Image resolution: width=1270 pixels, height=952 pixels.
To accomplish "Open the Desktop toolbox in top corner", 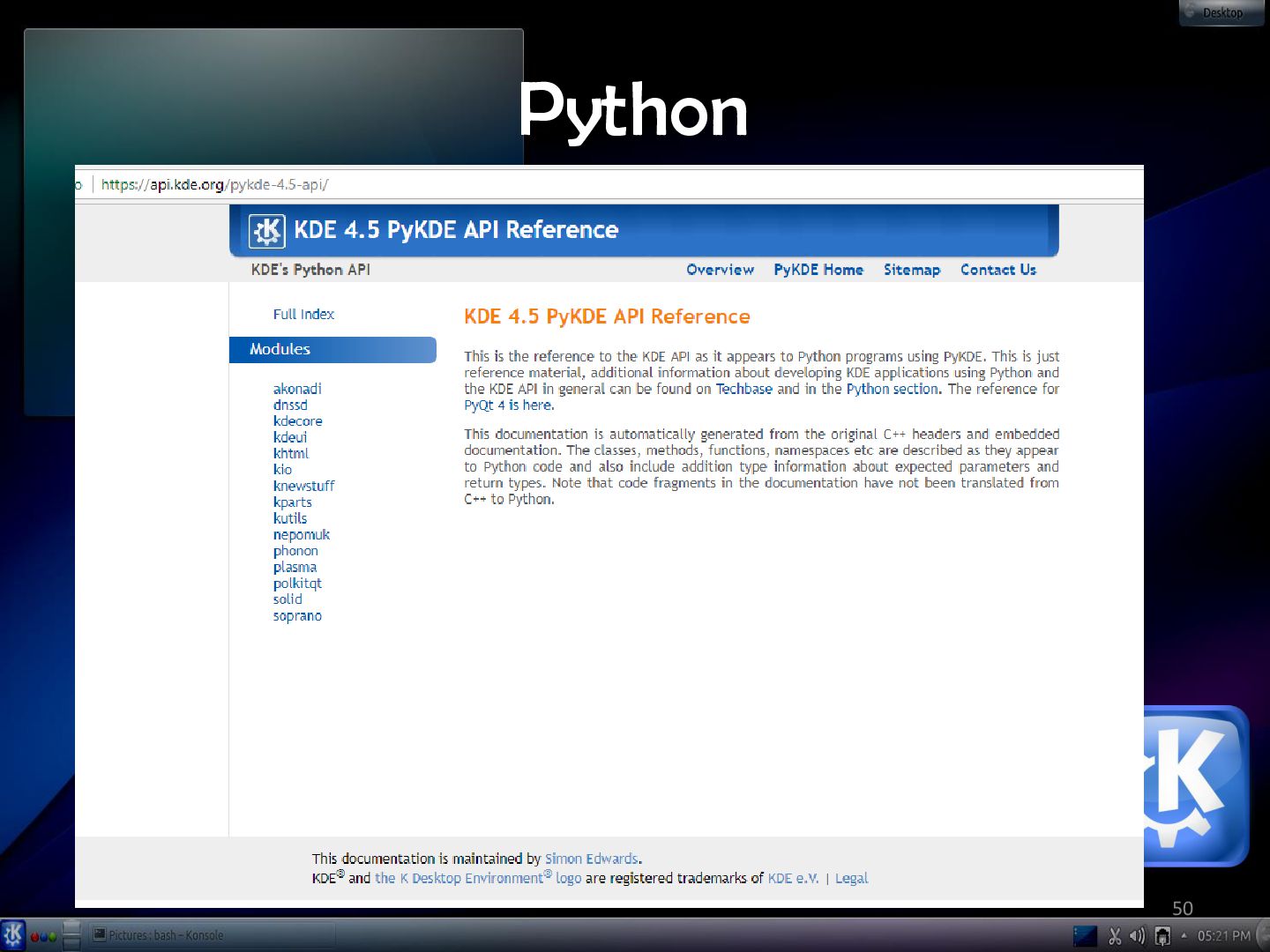I will pyautogui.click(x=1221, y=12).
